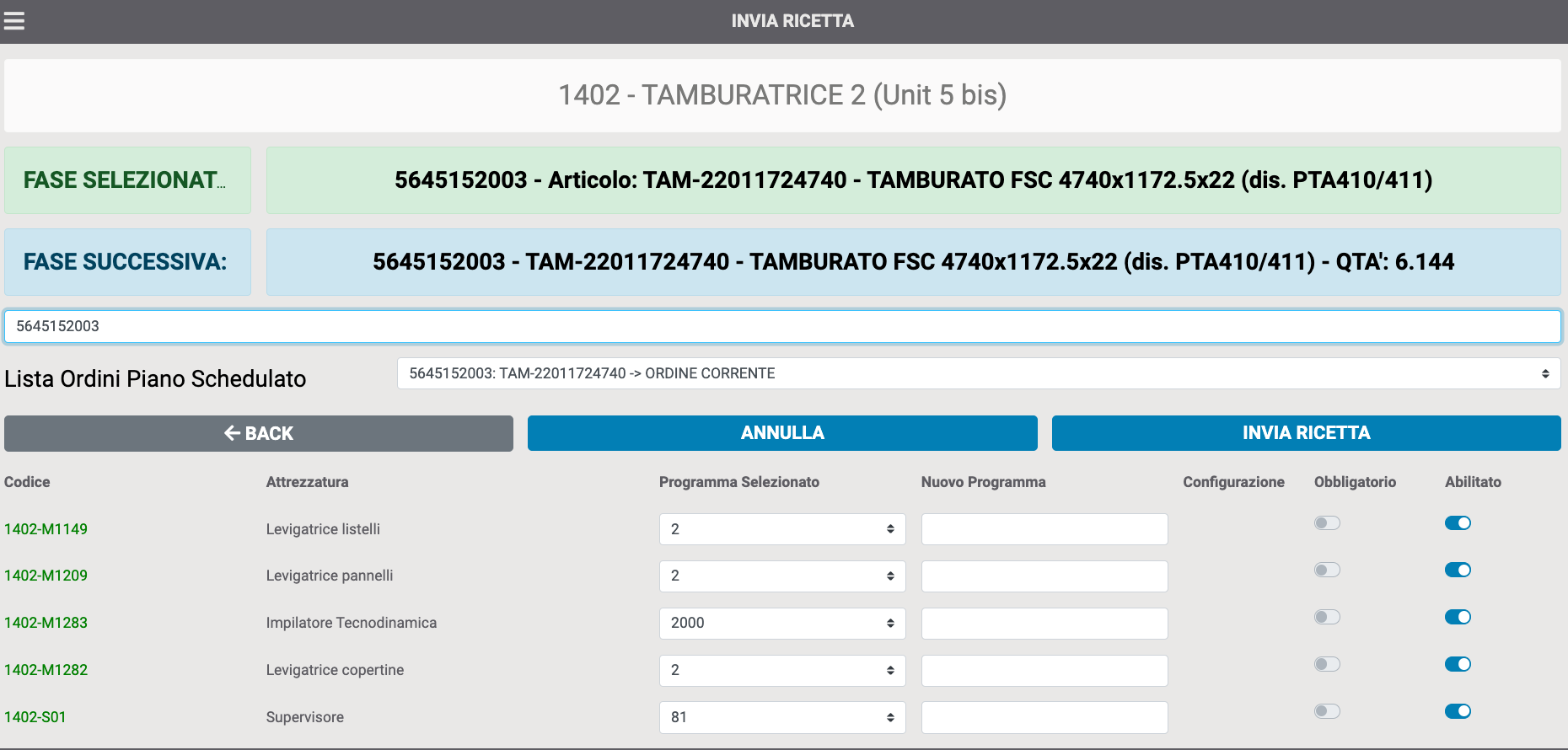Toggle Obbligatorio for Levigatrice listelli
Image resolution: width=1568 pixels, height=750 pixels.
click(x=1326, y=523)
